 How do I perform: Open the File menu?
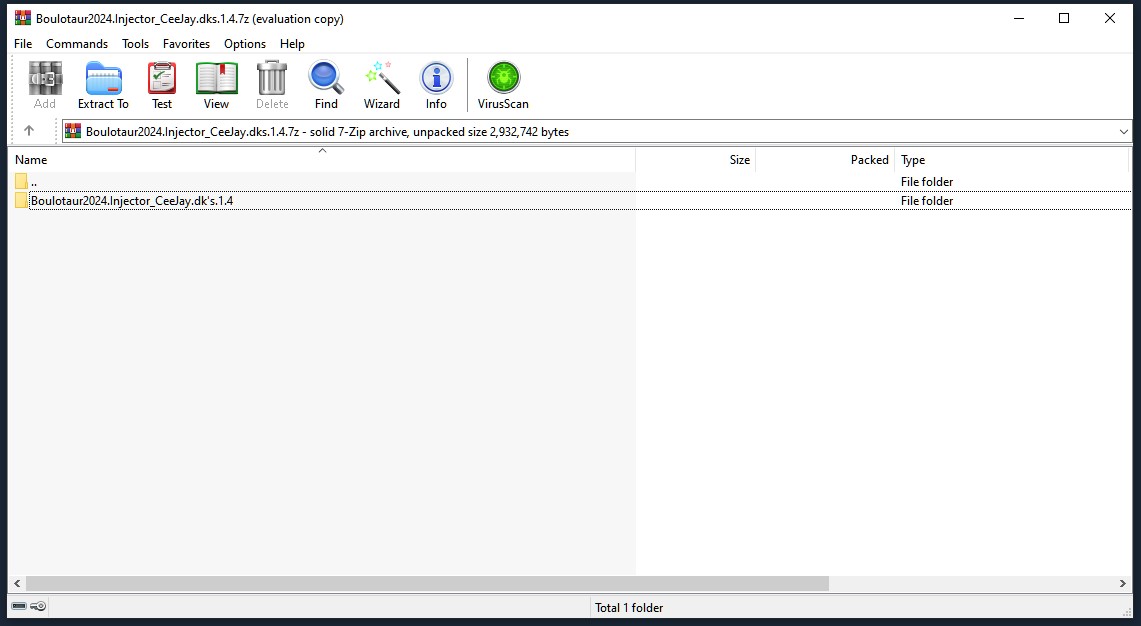click(23, 44)
